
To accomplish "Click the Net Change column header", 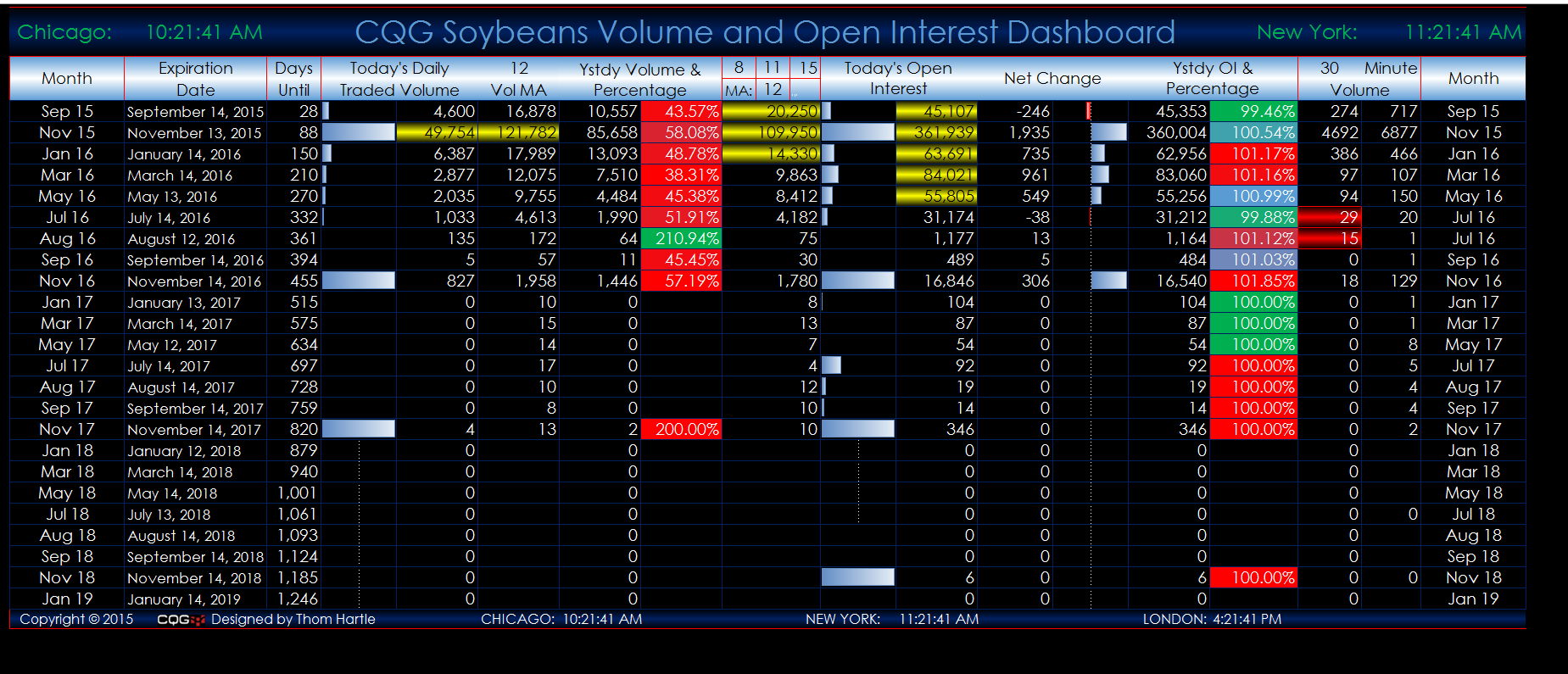I will [x=1052, y=78].
